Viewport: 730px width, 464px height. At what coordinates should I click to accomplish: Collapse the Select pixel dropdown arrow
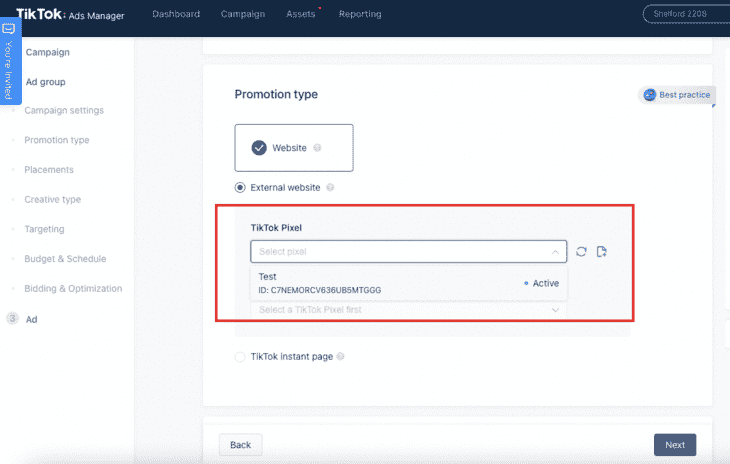click(x=555, y=252)
